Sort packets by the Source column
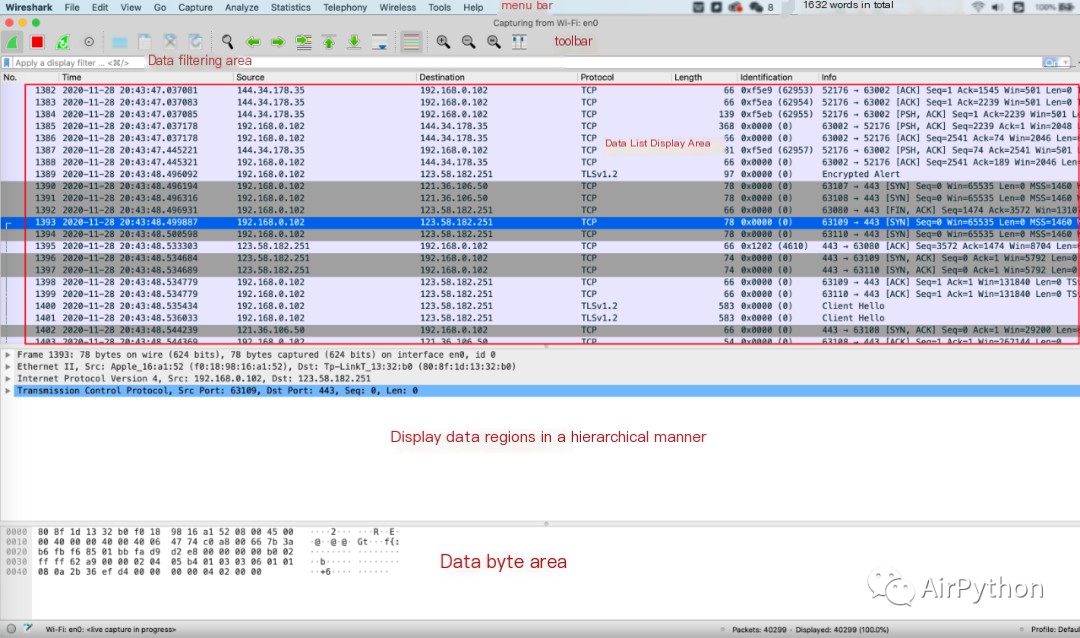Image resolution: width=1080 pixels, height=638 pixels. [x=324, y=77]
